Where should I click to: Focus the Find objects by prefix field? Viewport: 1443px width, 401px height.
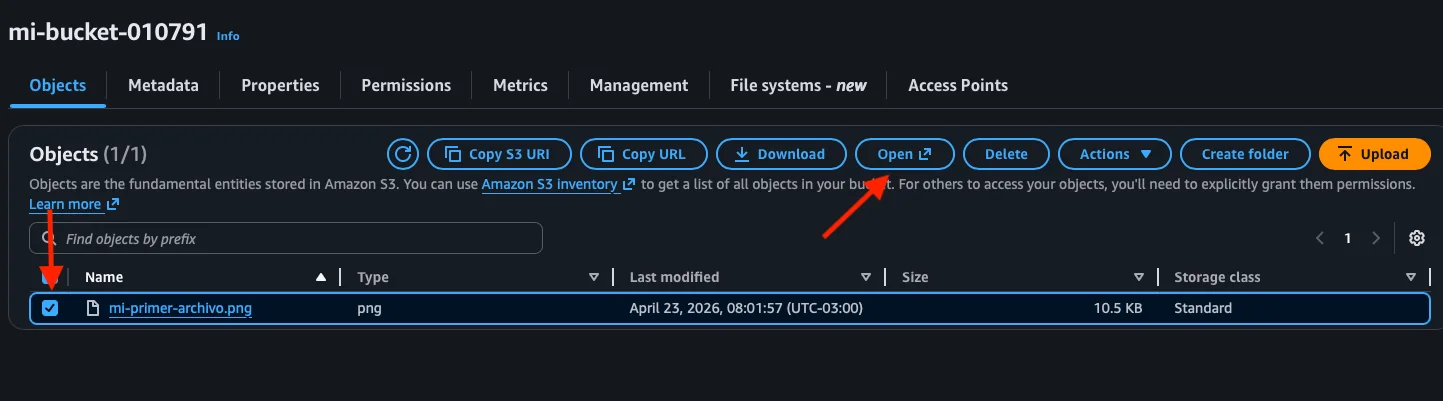(x=286, y=239)
